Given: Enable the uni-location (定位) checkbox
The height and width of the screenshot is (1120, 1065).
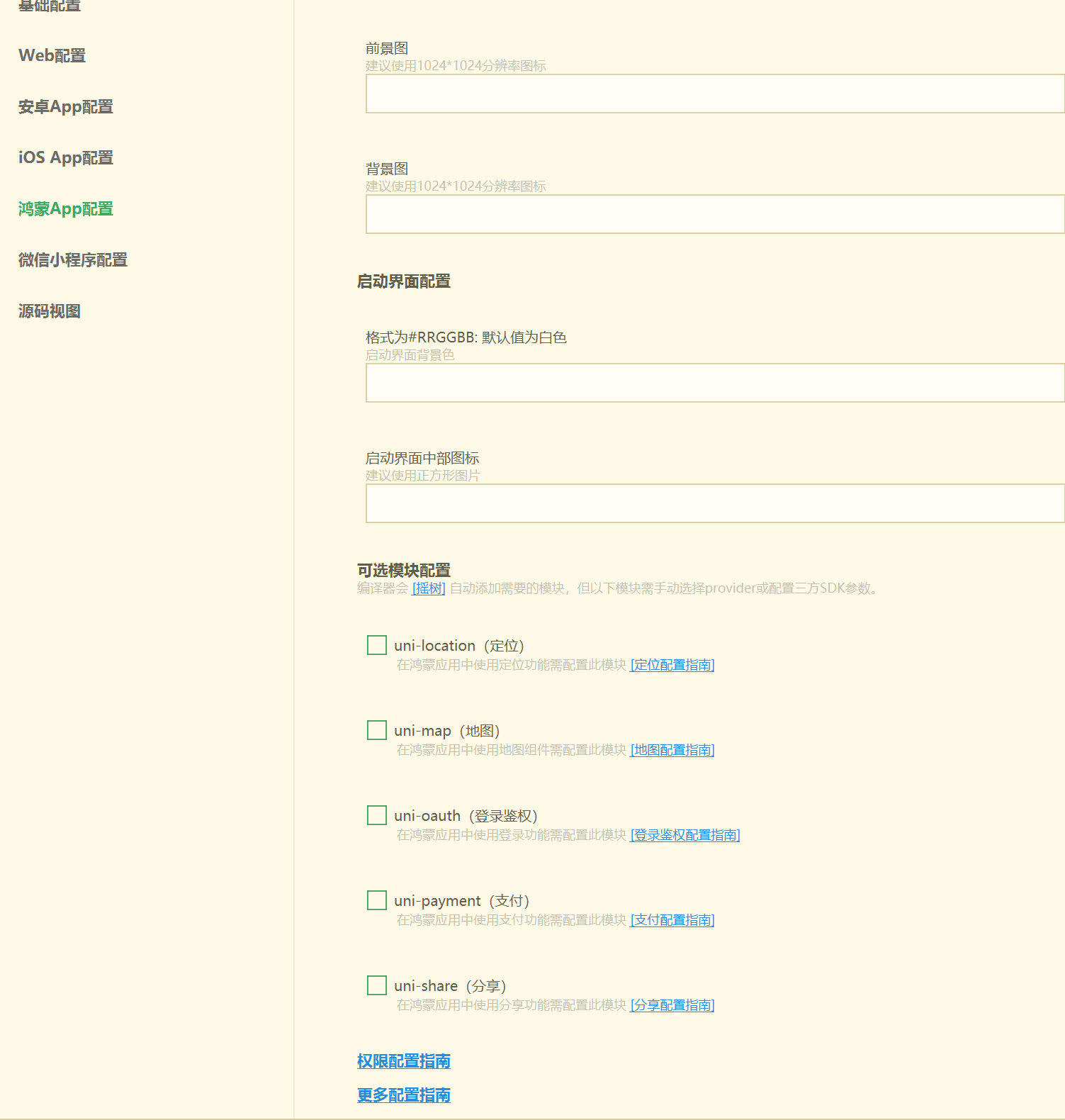Looking at the screenshot, I should pos(377,645).
